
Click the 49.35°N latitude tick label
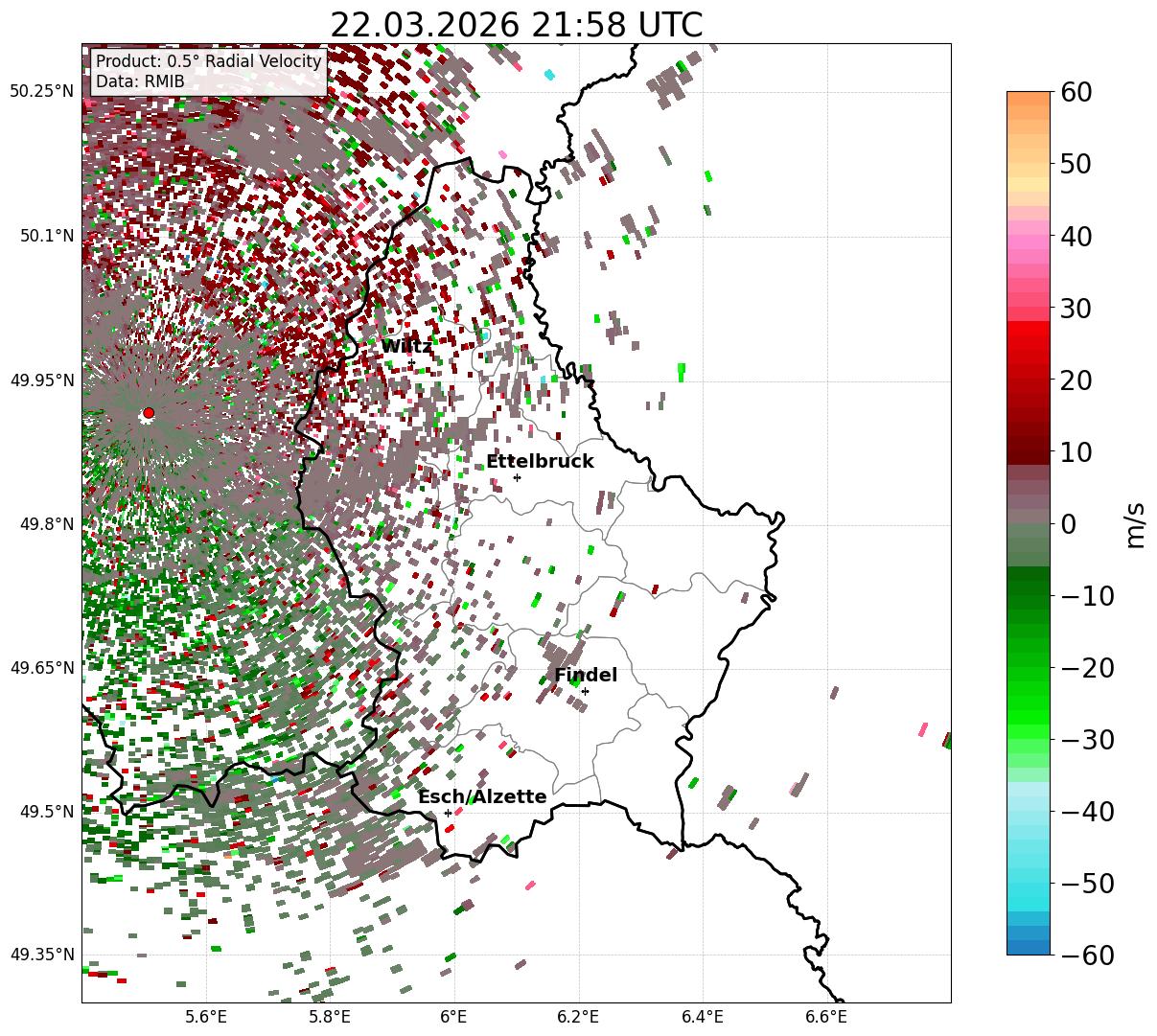click(x=41, y=955)
